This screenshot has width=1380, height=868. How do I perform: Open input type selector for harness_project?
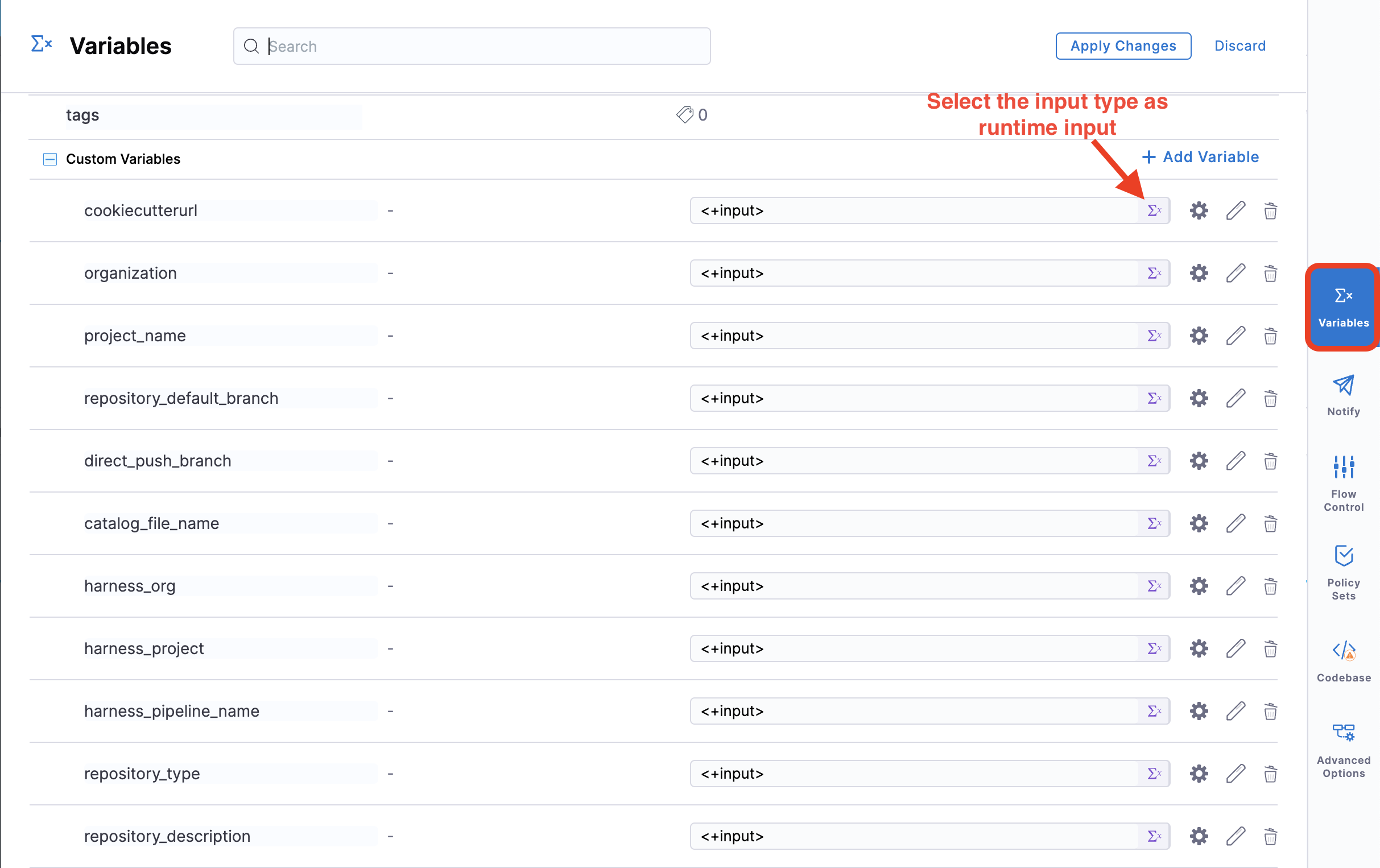[1154, 648]
